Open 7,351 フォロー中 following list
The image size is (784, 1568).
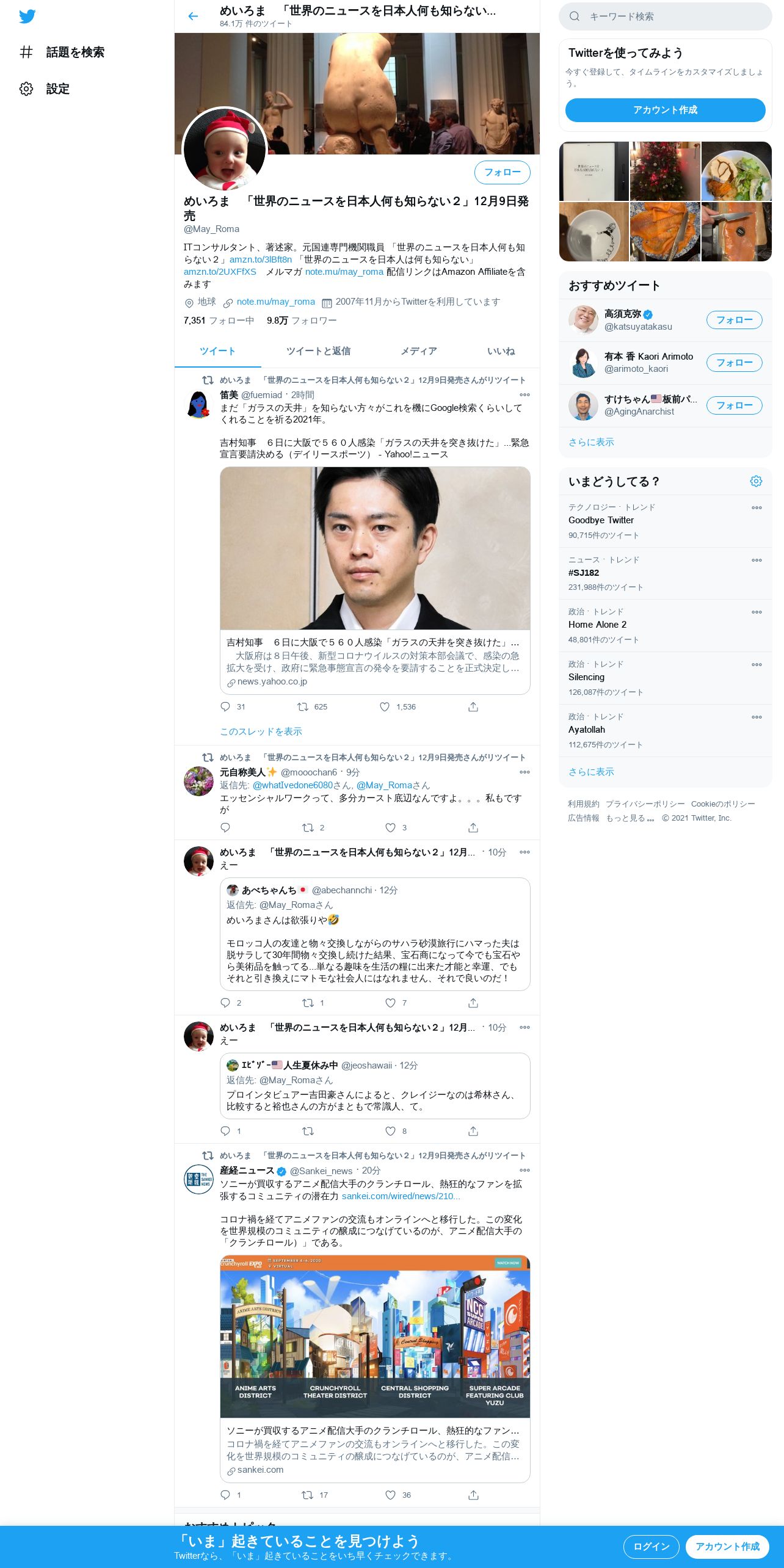(x=219, y=321)
